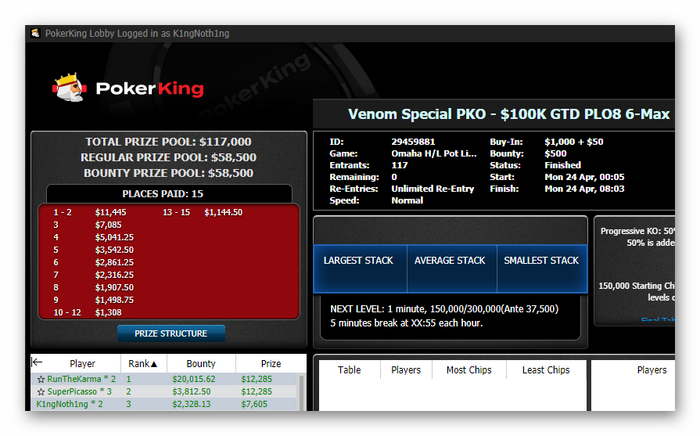Screen dimensions: 700x436
Task: Star the SuperPicasso player row
Action: [41, 392]
